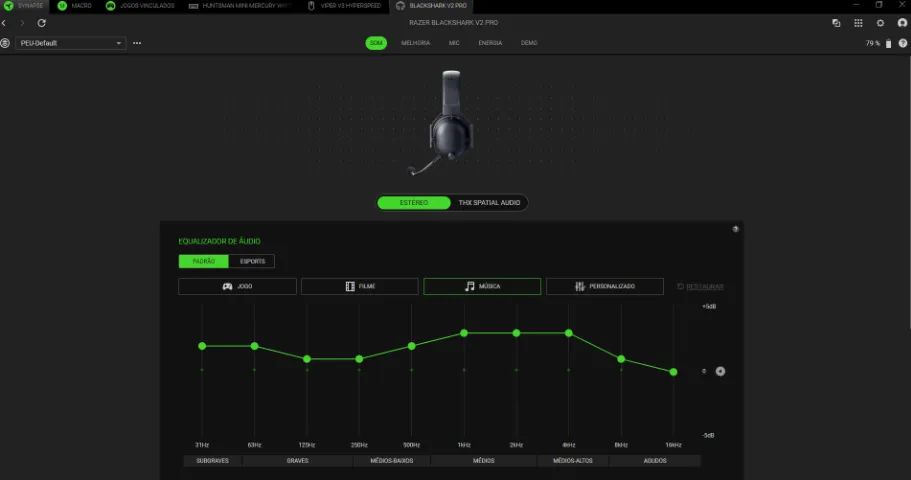Switch to Huntsman Mini Mercury device tab
The width and height of the screenshot is (911, 480).
pyautogui.click(x=239, y=6)
